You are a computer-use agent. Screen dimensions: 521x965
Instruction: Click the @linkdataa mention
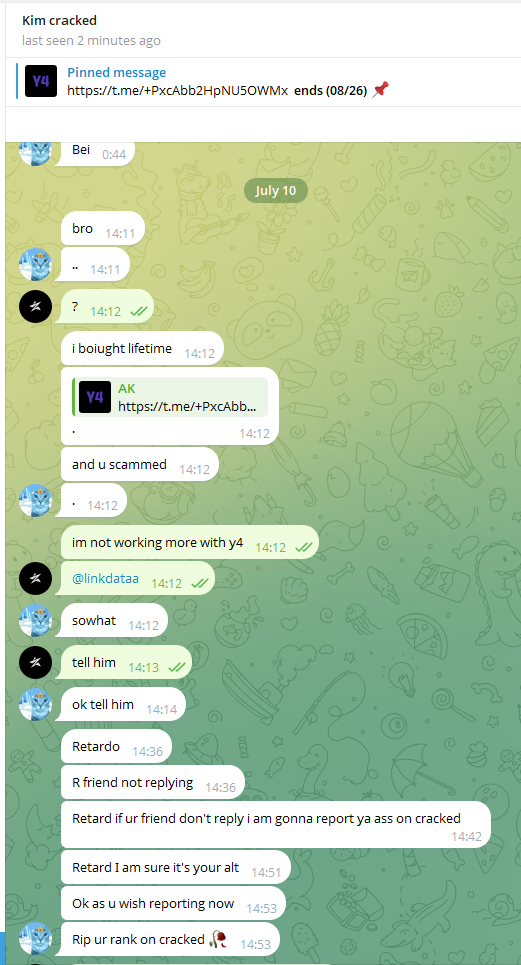pyautogui.click(x=105, y=579)
